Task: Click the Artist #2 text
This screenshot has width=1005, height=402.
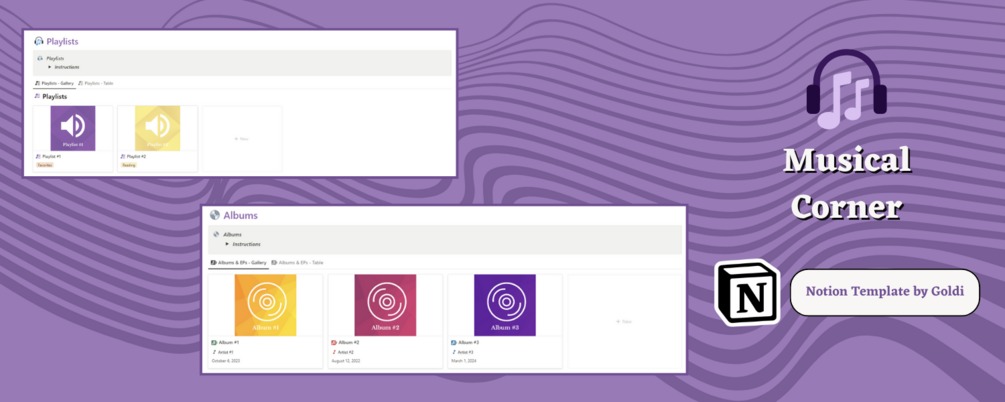Action: 345,352
